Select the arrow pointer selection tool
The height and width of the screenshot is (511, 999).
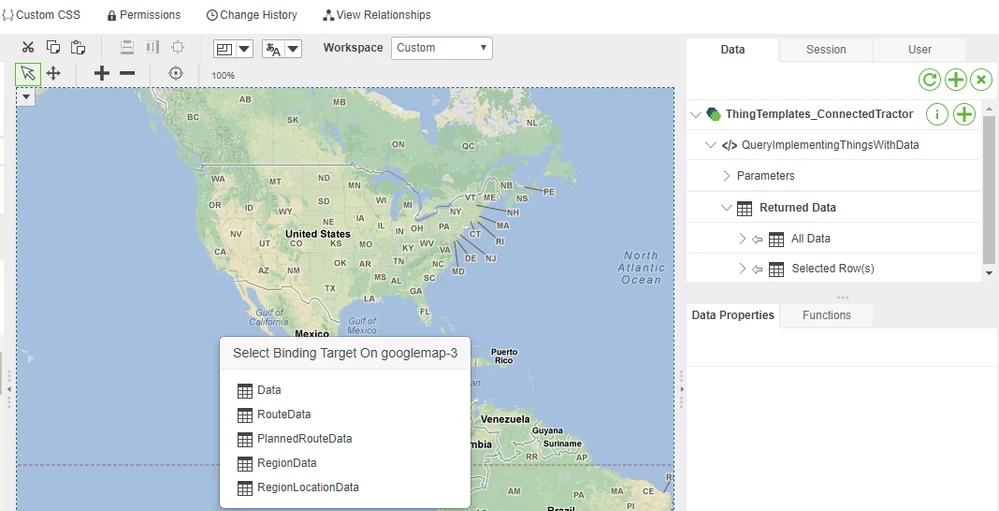coord(27,74)
